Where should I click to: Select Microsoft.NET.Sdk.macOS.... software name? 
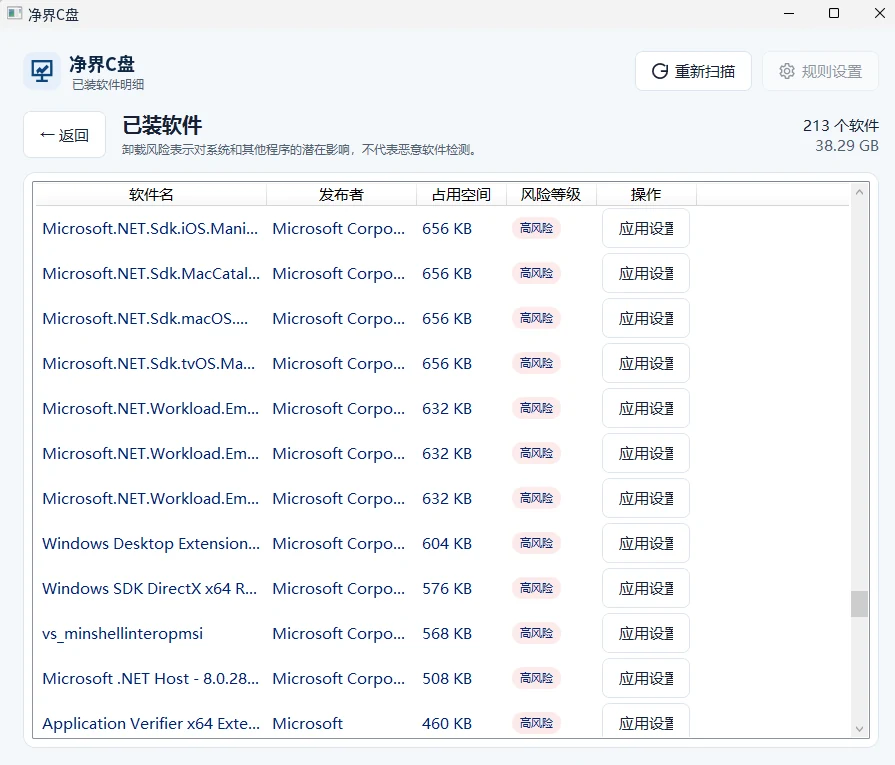[145, 319]
